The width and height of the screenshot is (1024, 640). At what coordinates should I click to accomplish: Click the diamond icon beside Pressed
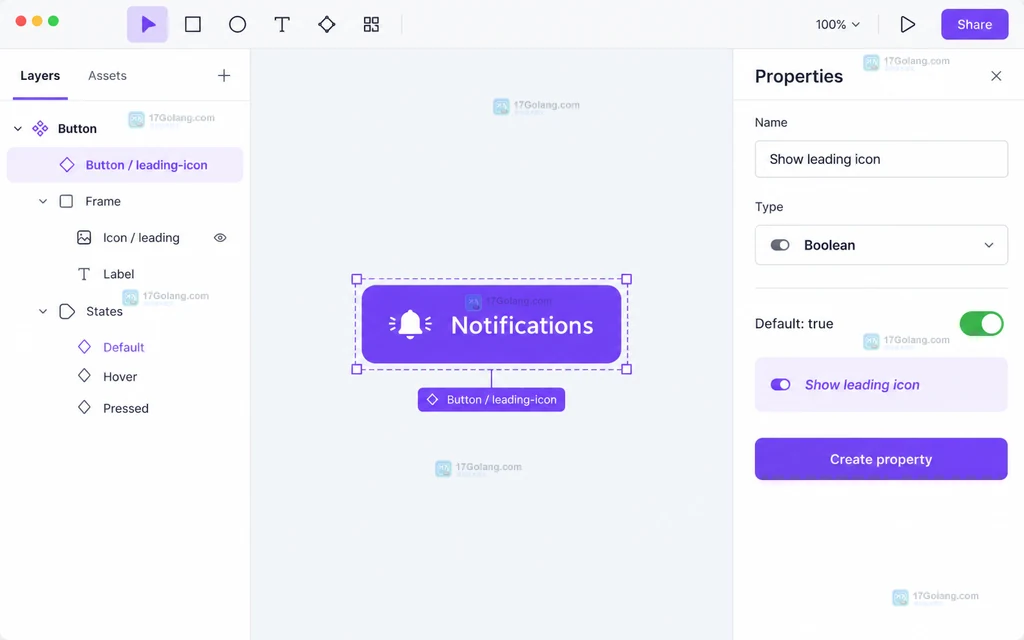click(84, 408)
